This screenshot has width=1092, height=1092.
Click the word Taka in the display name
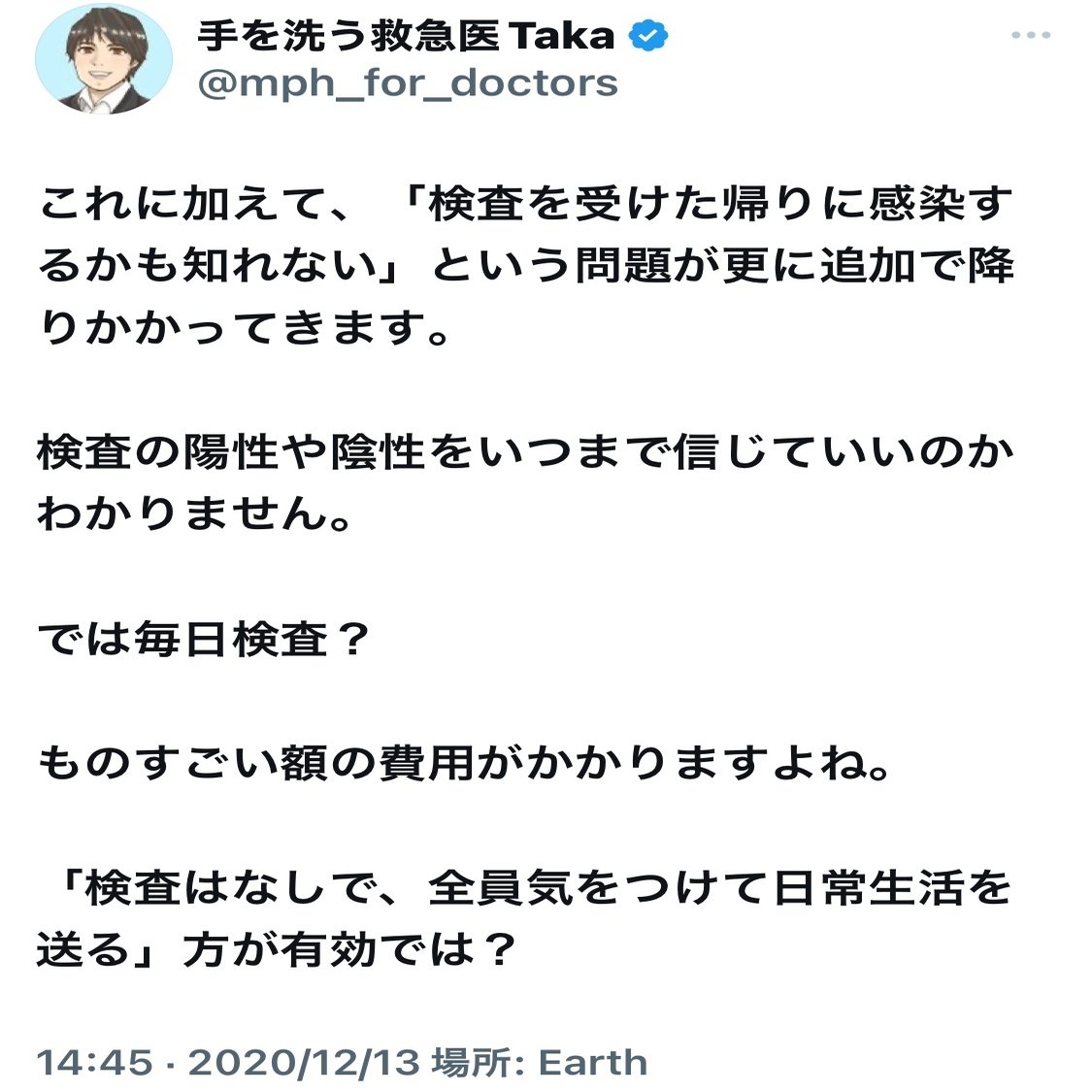click(562, 36)
